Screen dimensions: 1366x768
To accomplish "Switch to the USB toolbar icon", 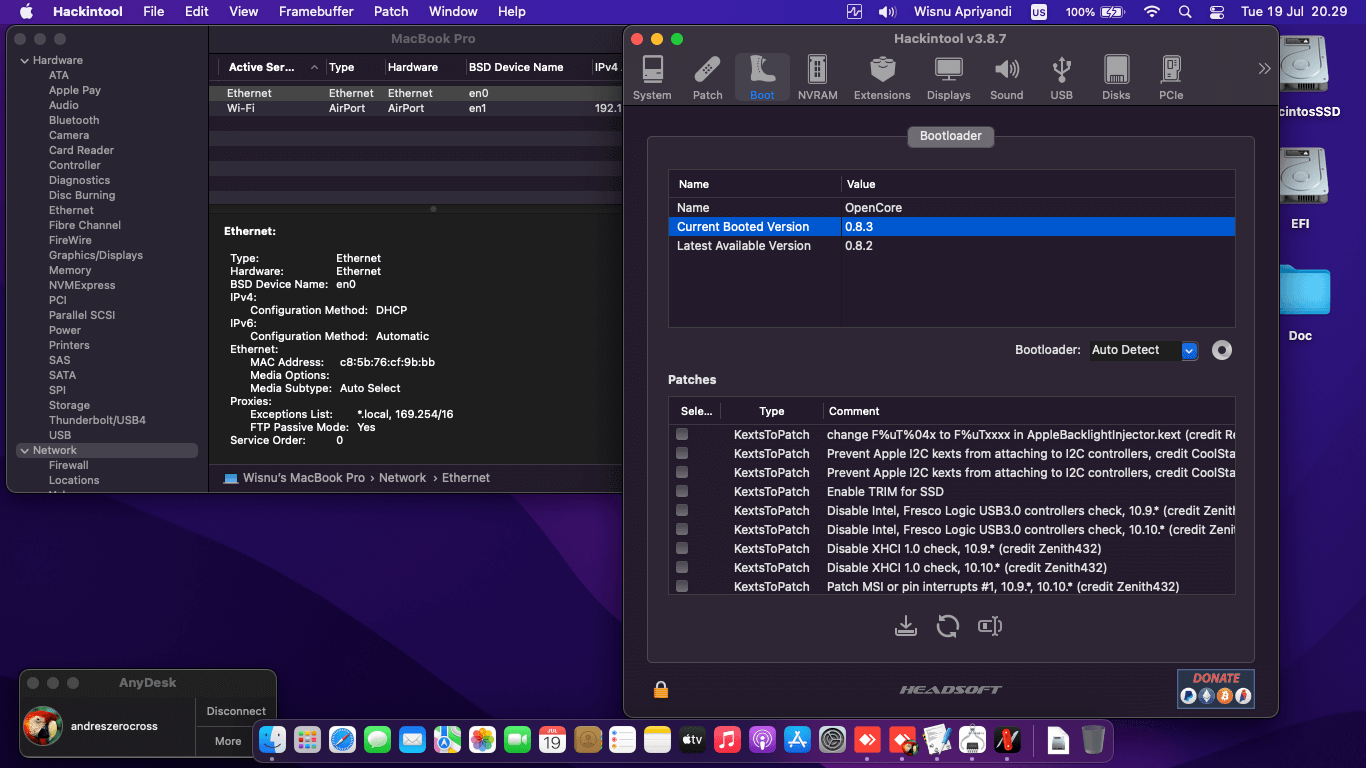I will click(1061, 77).
